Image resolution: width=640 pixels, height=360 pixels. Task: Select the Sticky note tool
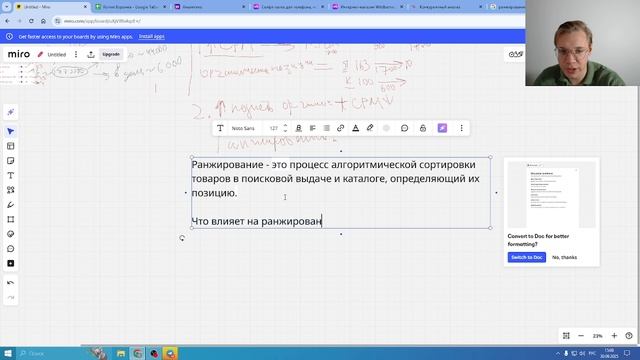pos(11,160)
